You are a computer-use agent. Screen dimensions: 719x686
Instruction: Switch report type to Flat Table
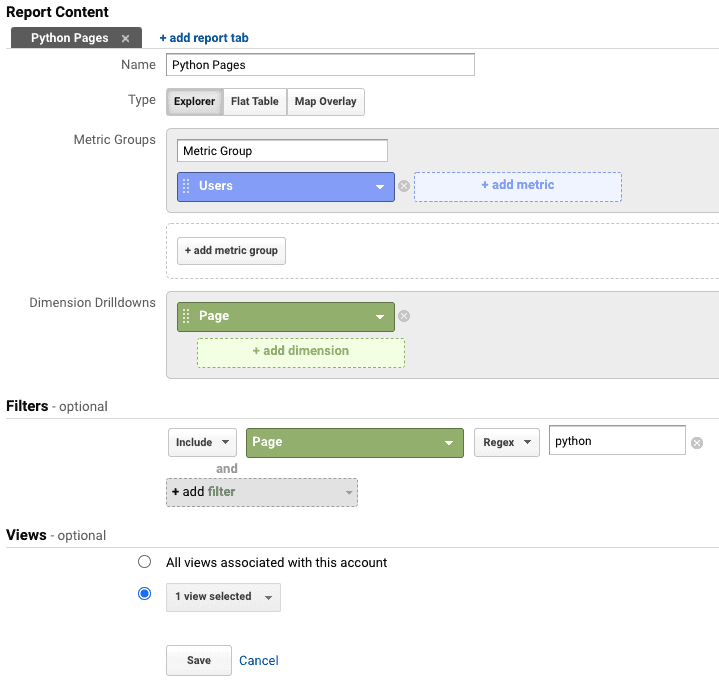(x=254, y=102)
